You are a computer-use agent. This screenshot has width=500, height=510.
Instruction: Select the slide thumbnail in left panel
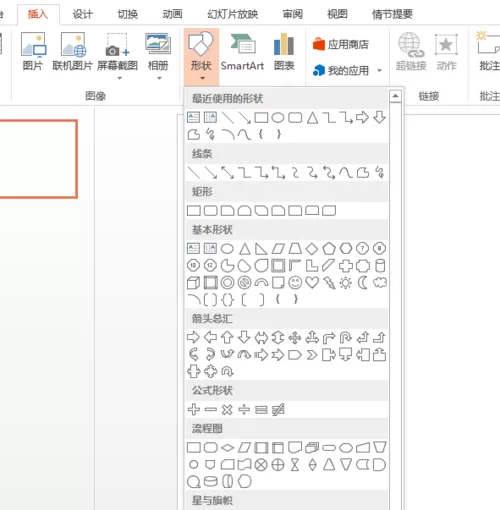[x=38, y=159]
